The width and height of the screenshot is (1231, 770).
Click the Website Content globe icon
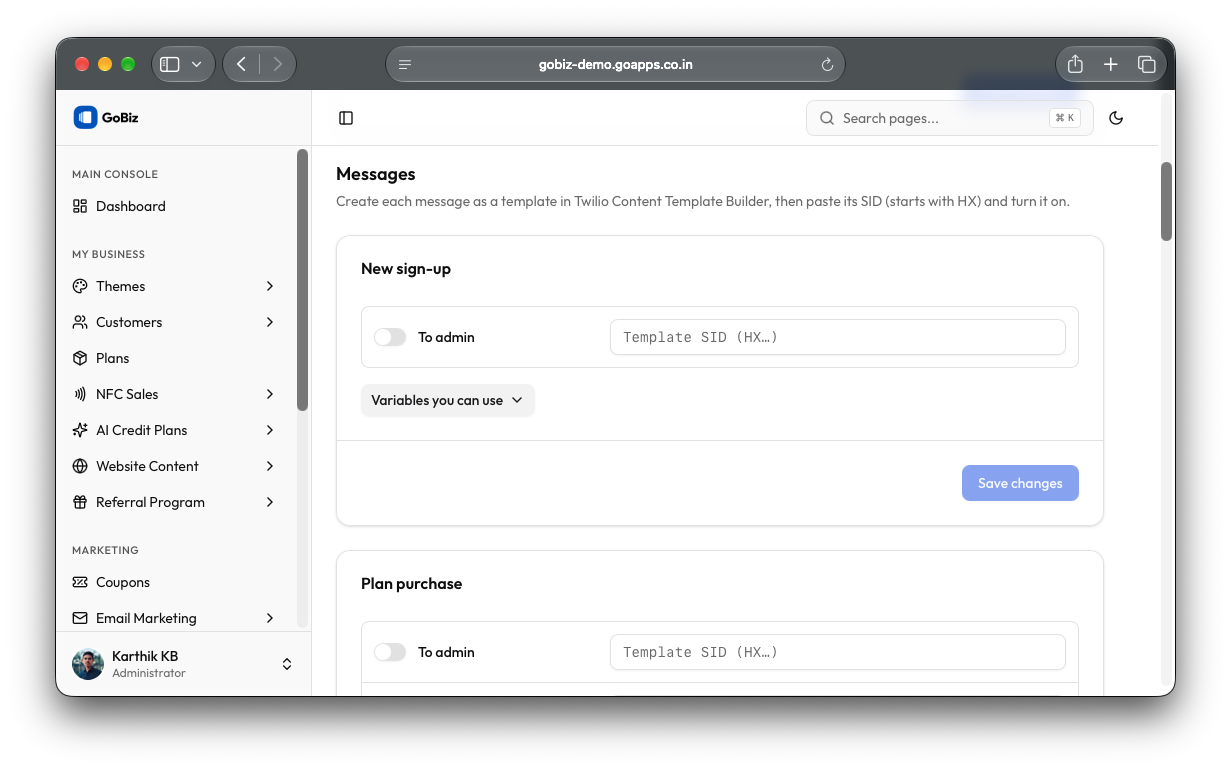tap(80, 466)
